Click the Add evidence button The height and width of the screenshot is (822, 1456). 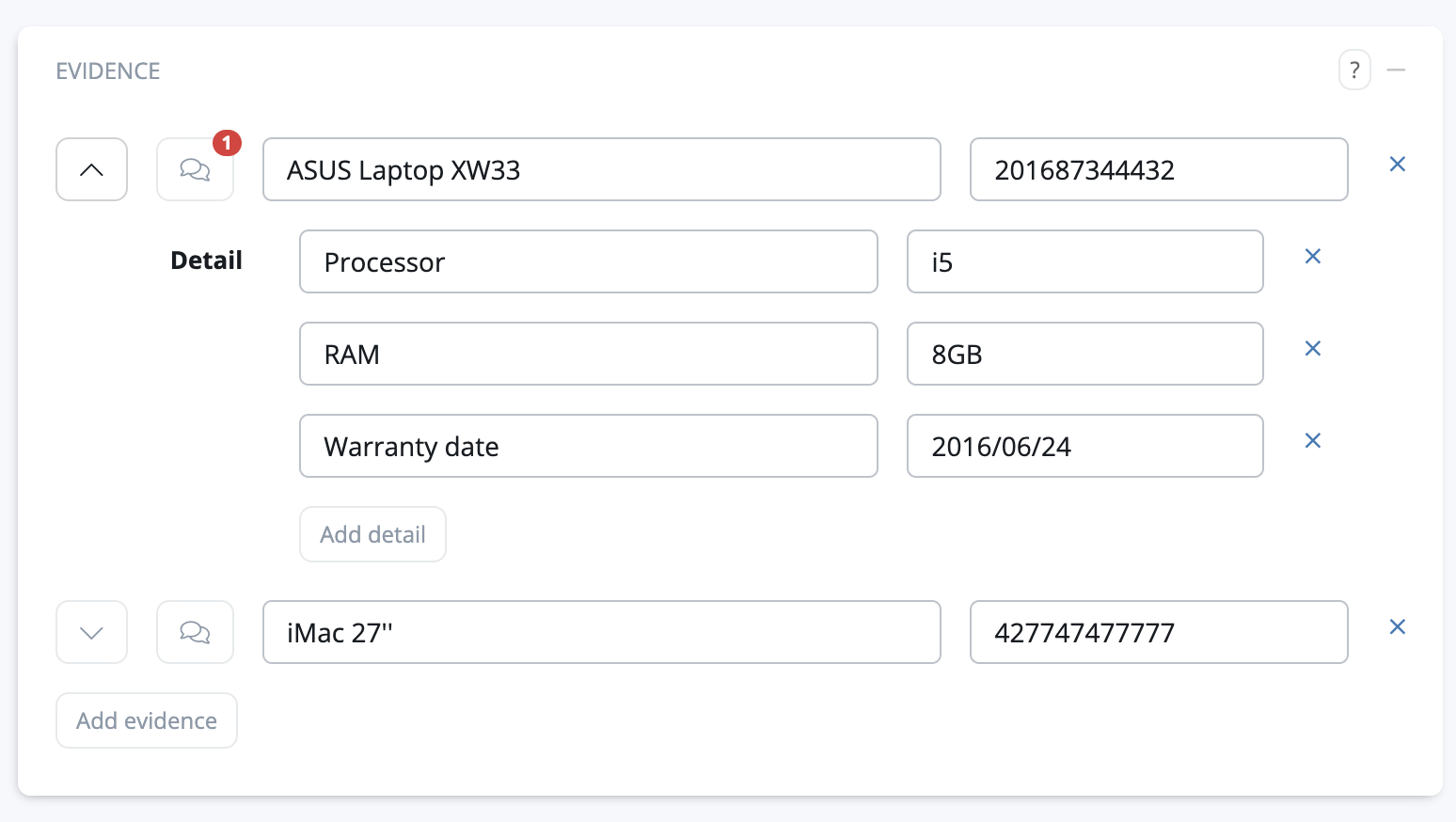pyautogui.click(x=147, y=720)
